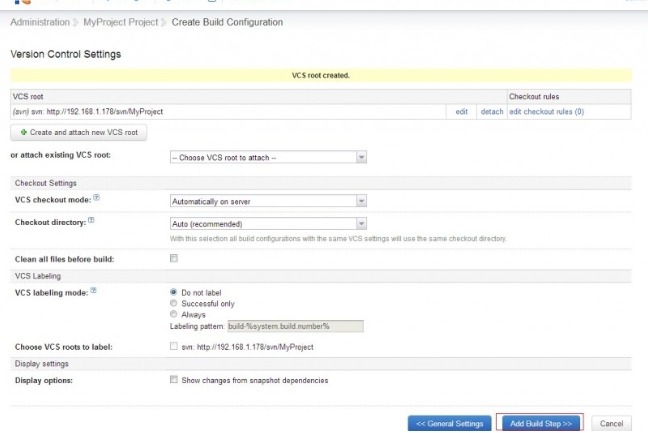The width and height of the screenshot is (648, 433).
Task: Select Successful only labeling mode
Action: click(174, 302)
